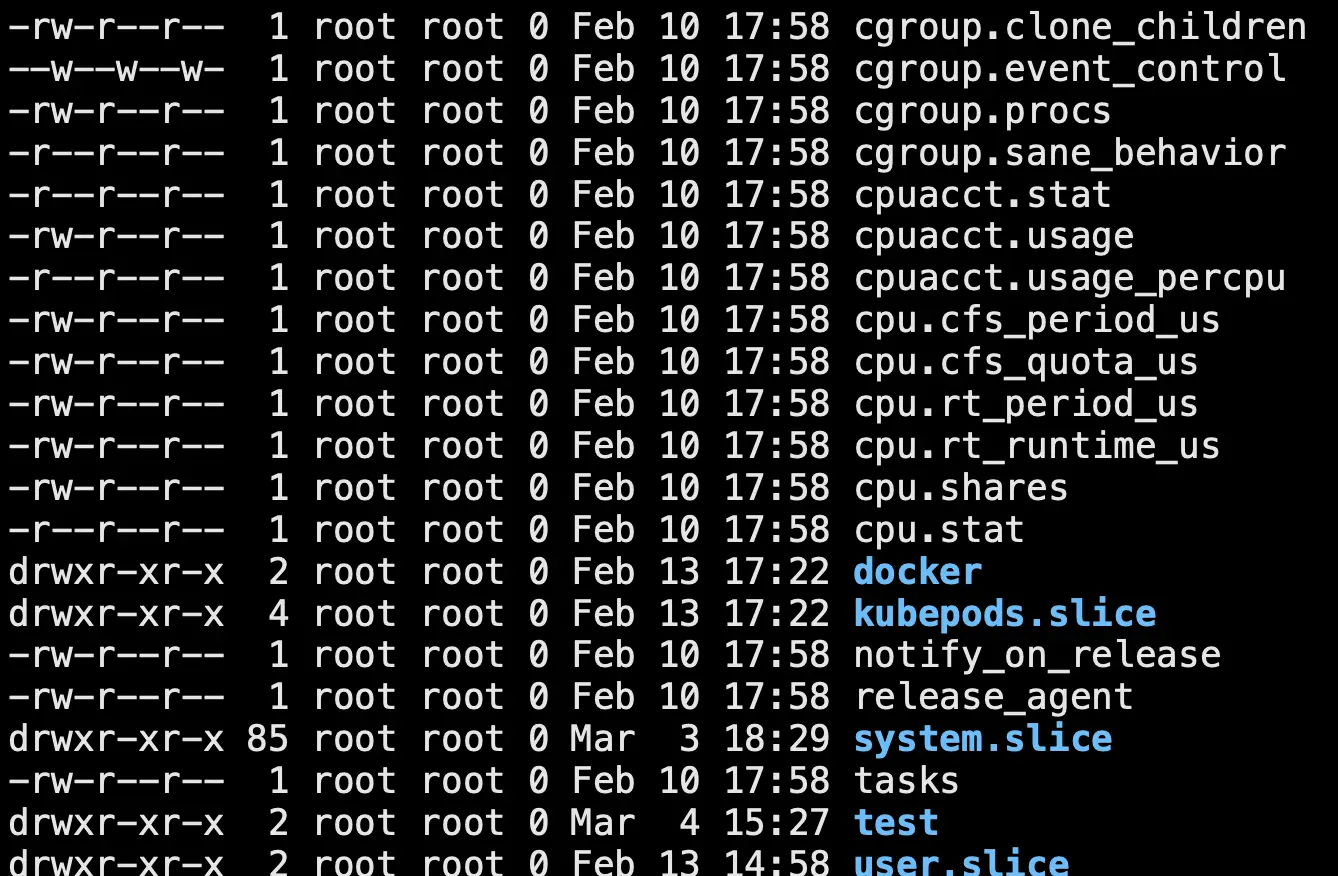Click the blue test directory name

[896, 823]
